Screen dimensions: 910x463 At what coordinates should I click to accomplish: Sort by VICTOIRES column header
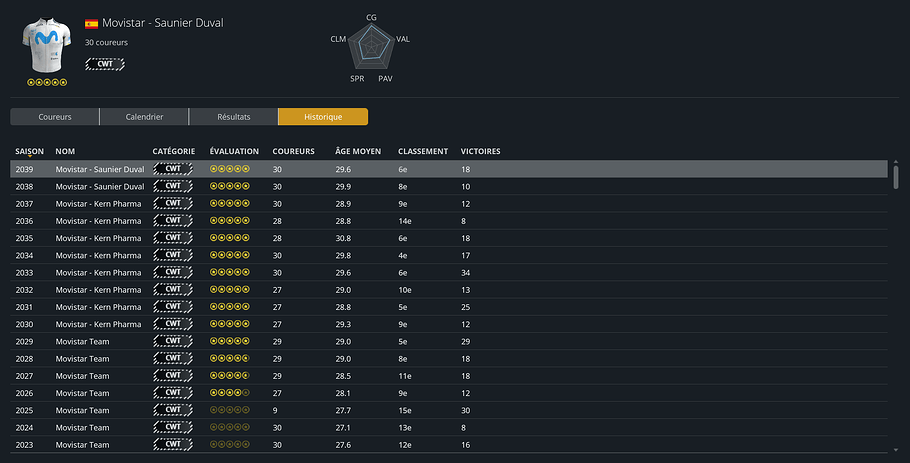(x=480, y=151)
